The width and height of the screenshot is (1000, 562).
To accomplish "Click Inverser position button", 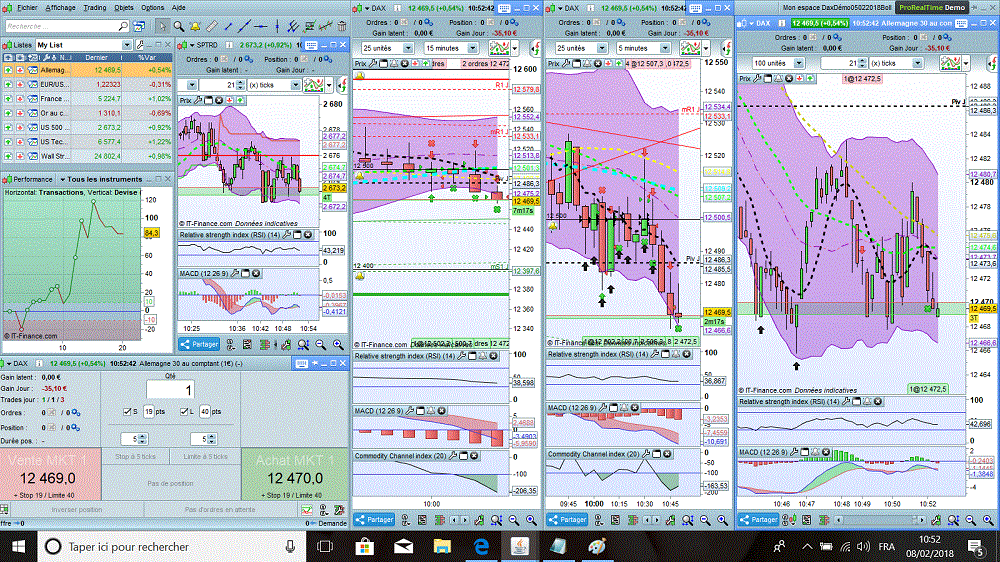I will pos(77,510).
